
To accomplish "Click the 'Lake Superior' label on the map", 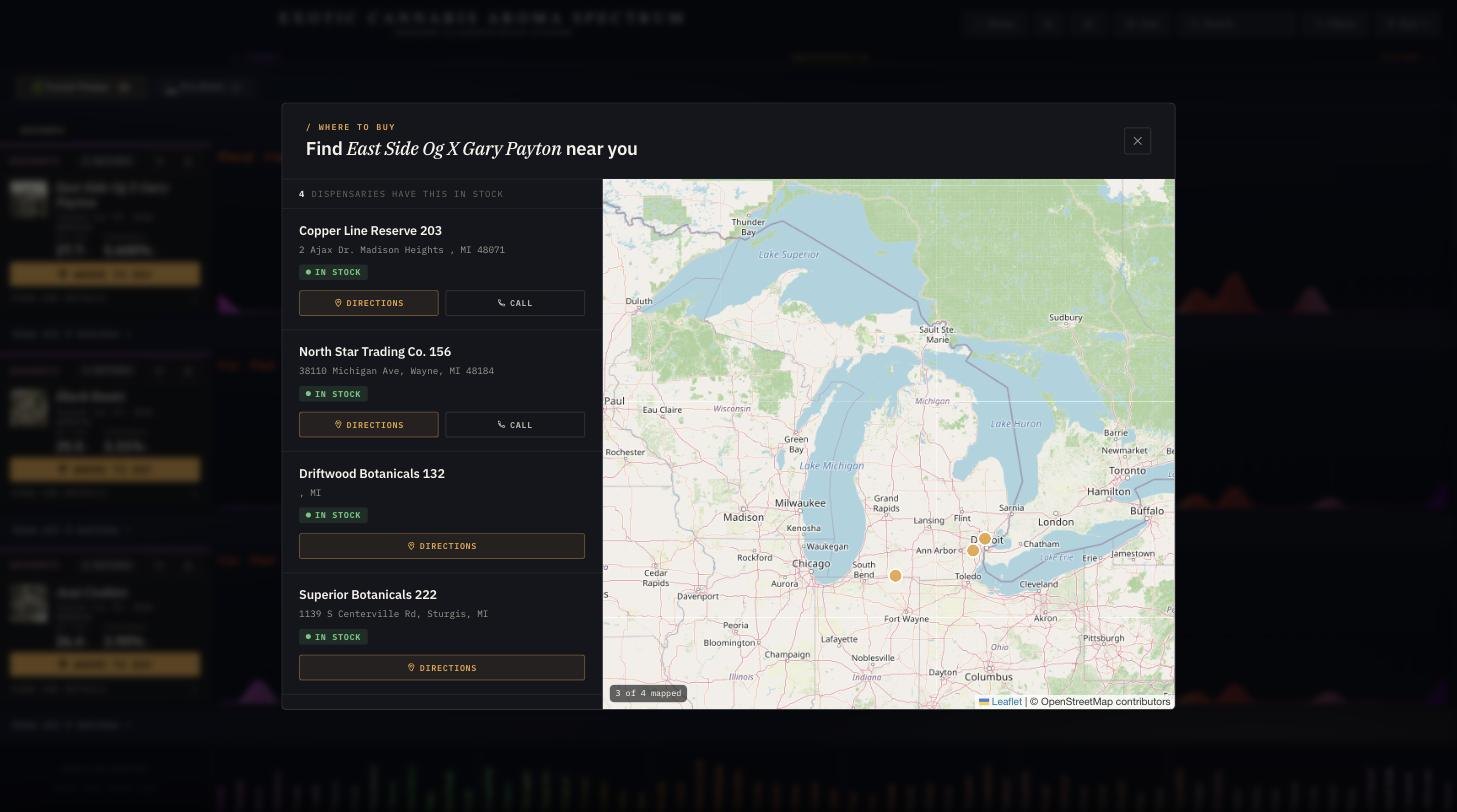I will coord(789,254).
